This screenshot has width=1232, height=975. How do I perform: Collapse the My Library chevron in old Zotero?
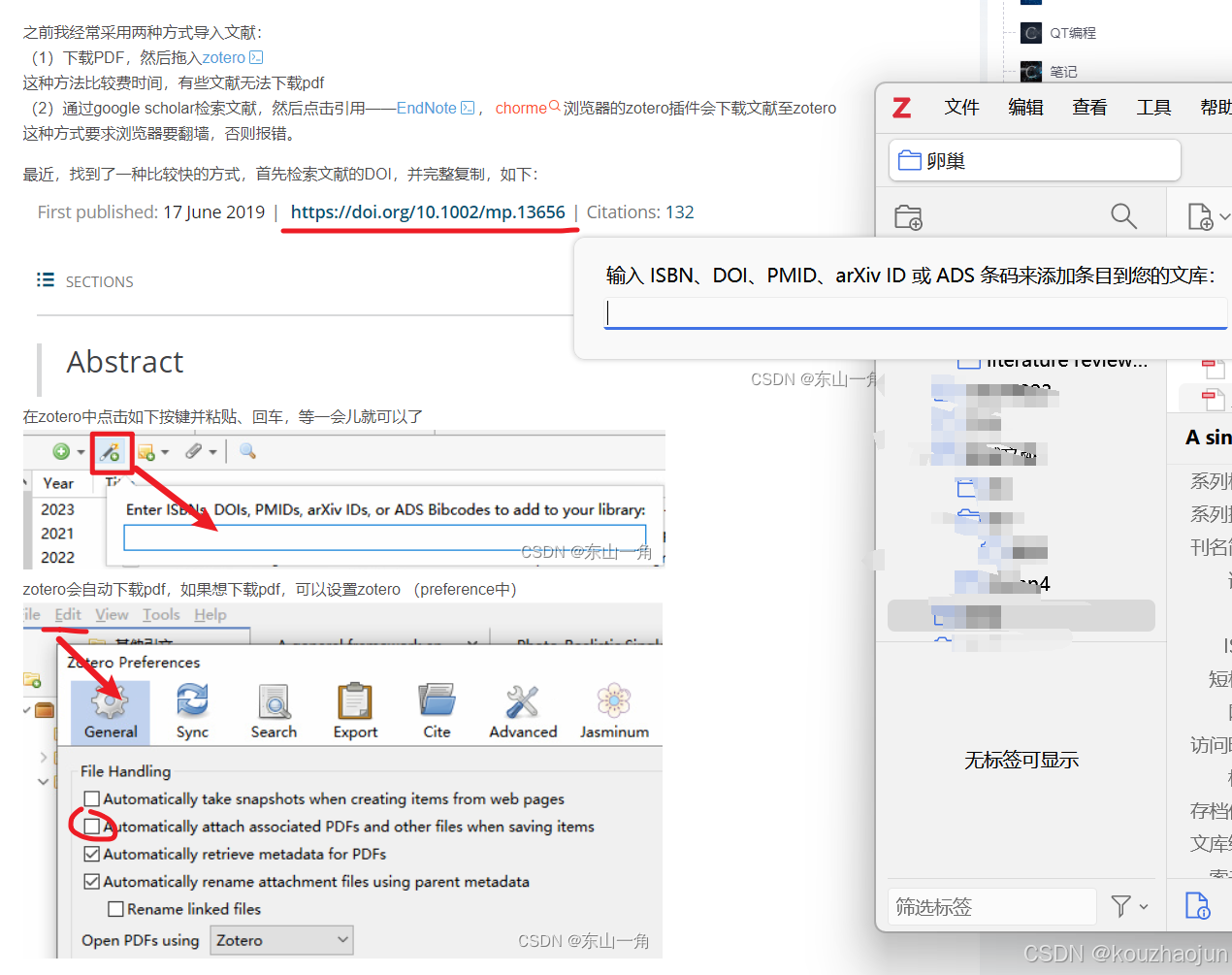(27, 710)
